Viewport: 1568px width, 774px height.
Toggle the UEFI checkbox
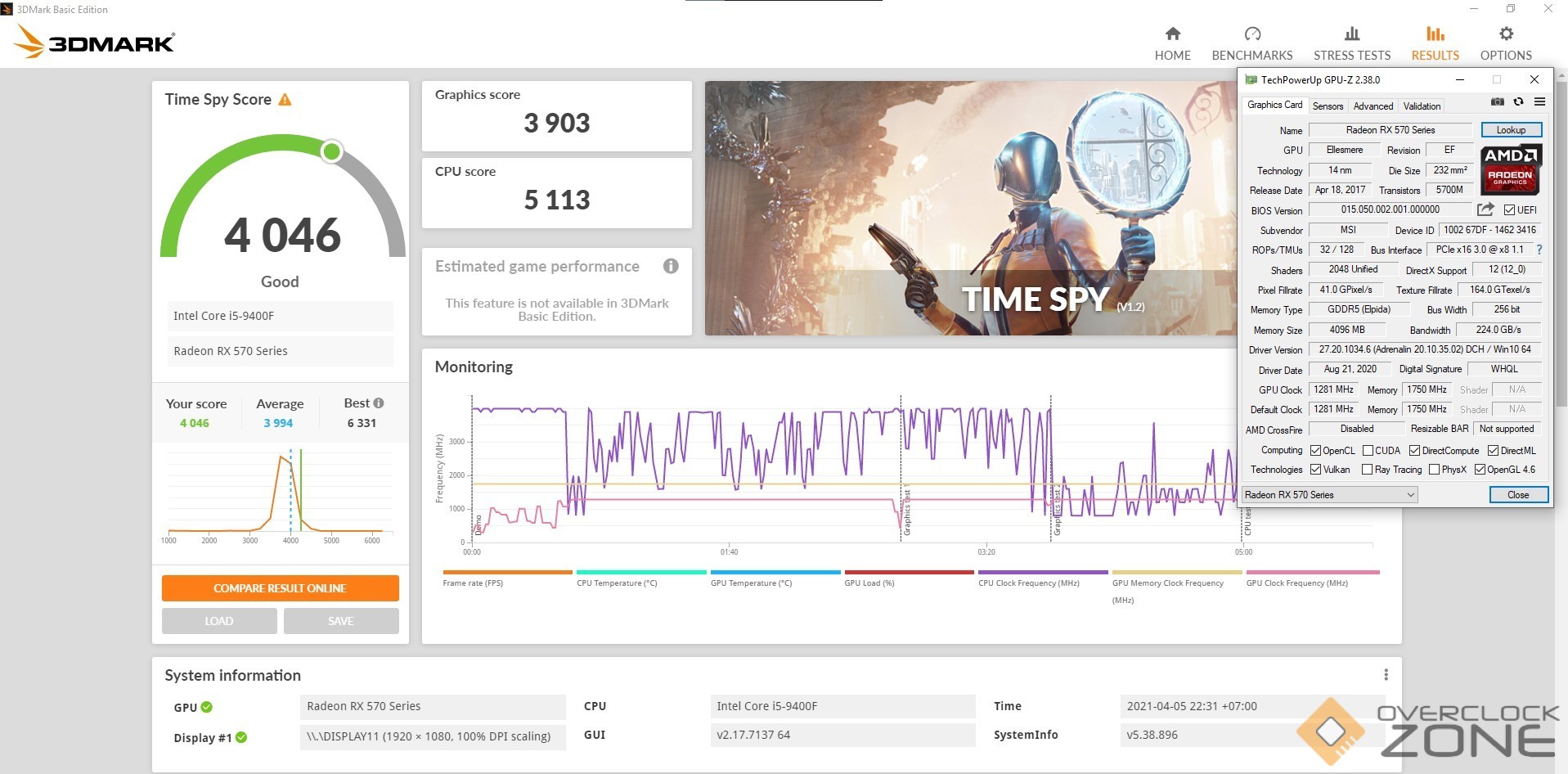[x=1509, y=210]
